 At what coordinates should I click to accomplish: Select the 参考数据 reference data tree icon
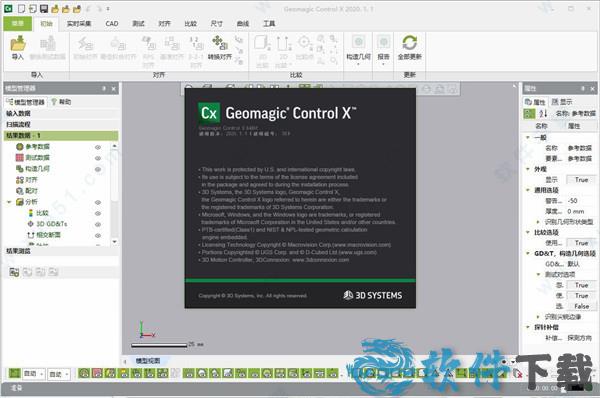[20, 147]
